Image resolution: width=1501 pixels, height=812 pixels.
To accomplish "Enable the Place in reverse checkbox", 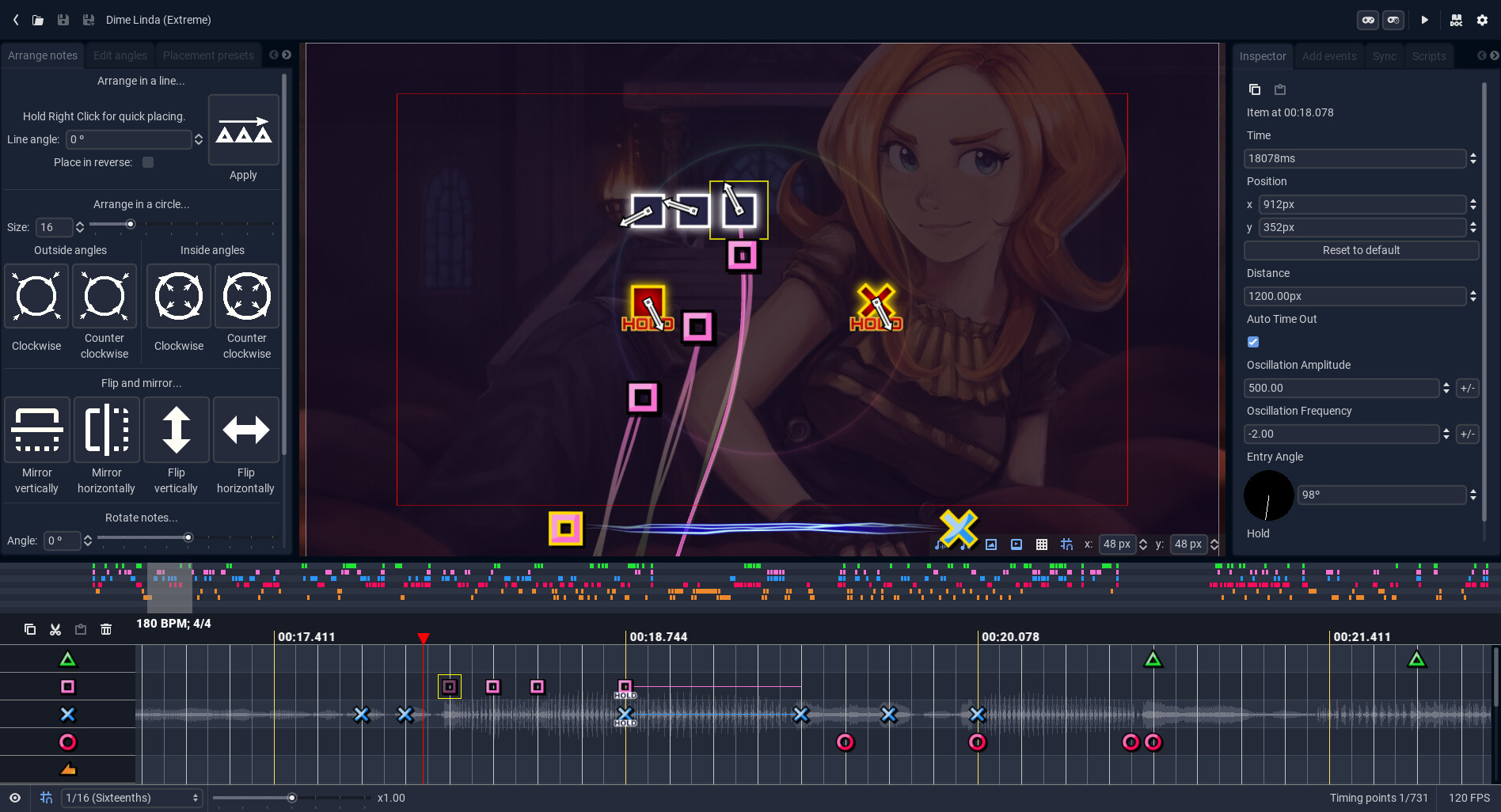I will tap(148, 162).
